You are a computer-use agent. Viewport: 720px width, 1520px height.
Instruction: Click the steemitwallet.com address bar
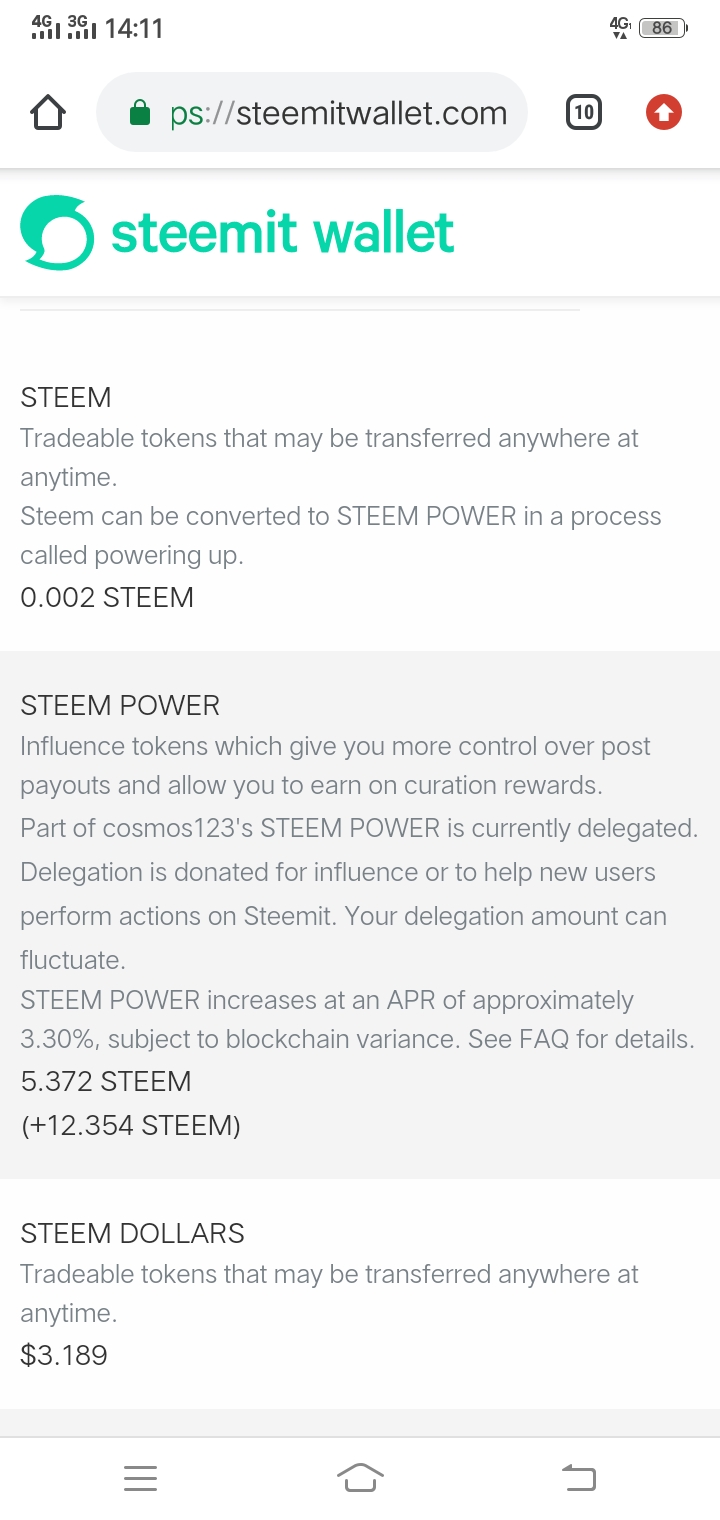(x=338, y=113)
